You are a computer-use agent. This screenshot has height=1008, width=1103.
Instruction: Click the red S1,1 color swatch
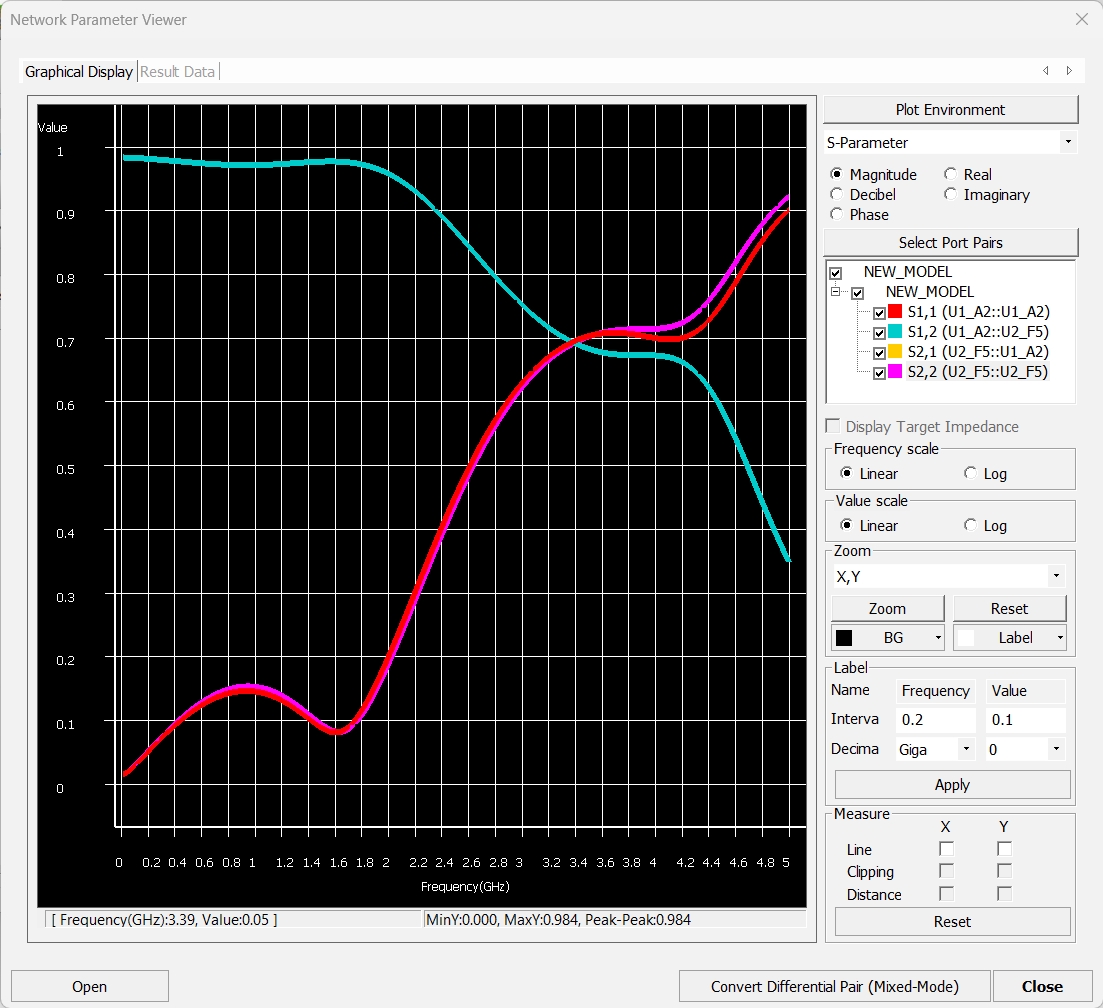(x=895, y=312)
